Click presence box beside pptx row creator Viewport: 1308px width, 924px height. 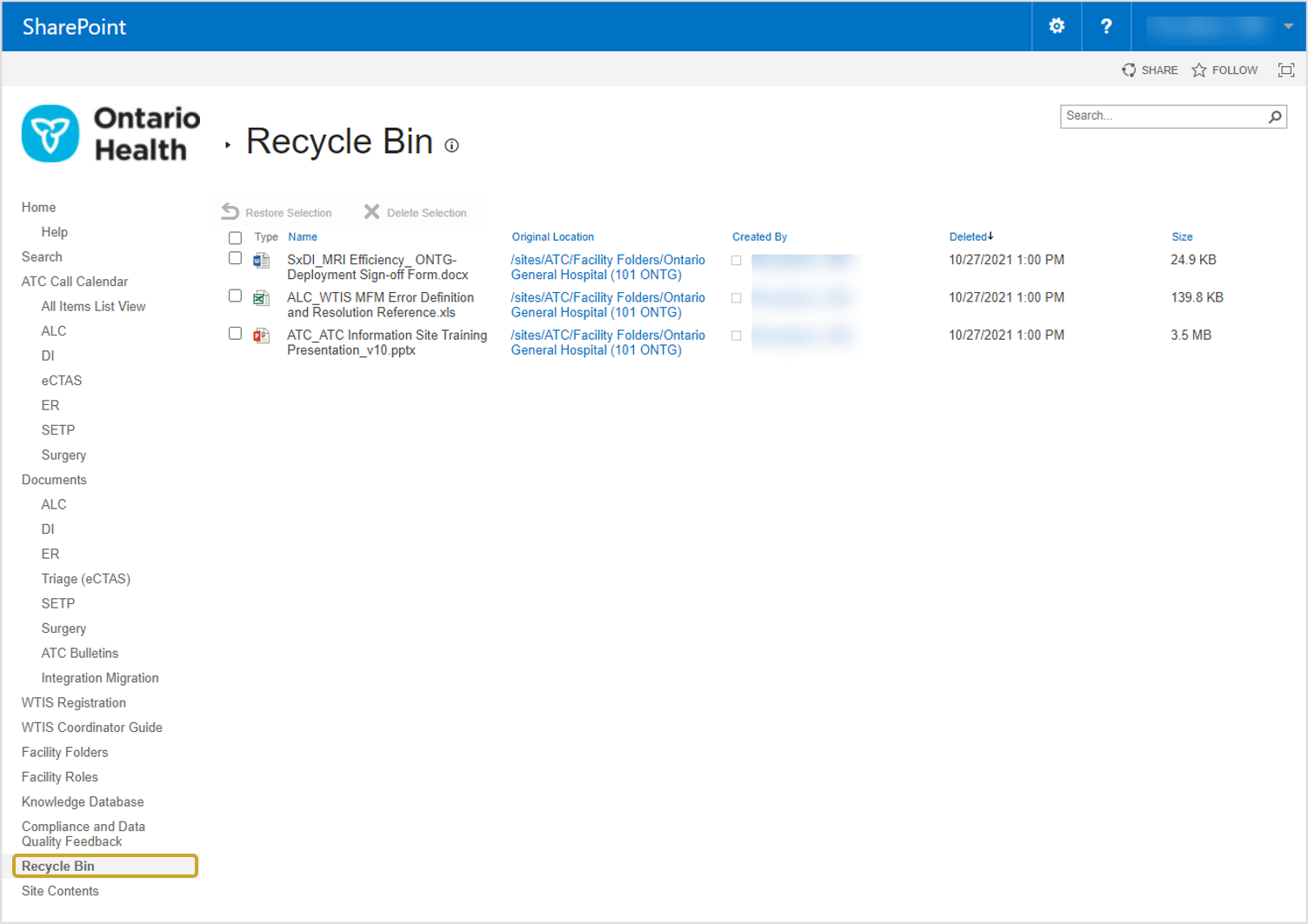coord(737,336)
